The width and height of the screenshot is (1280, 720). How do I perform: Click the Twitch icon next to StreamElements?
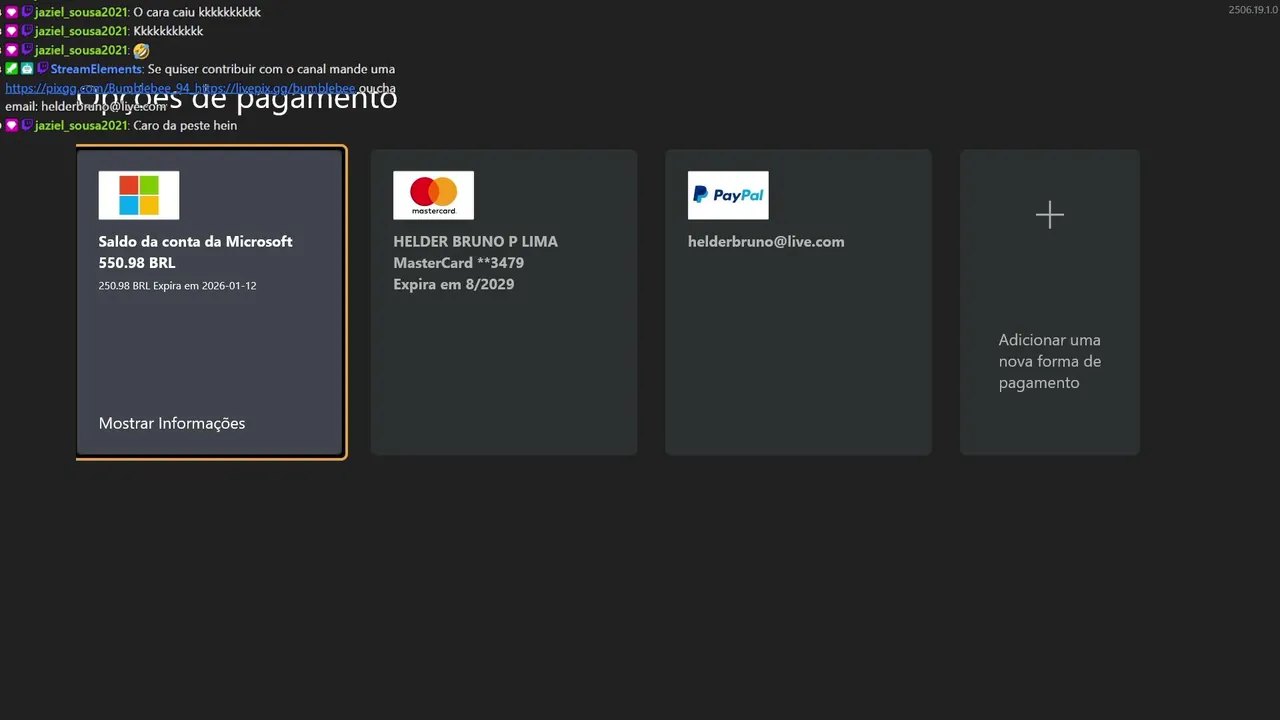(x=42, y=69)
